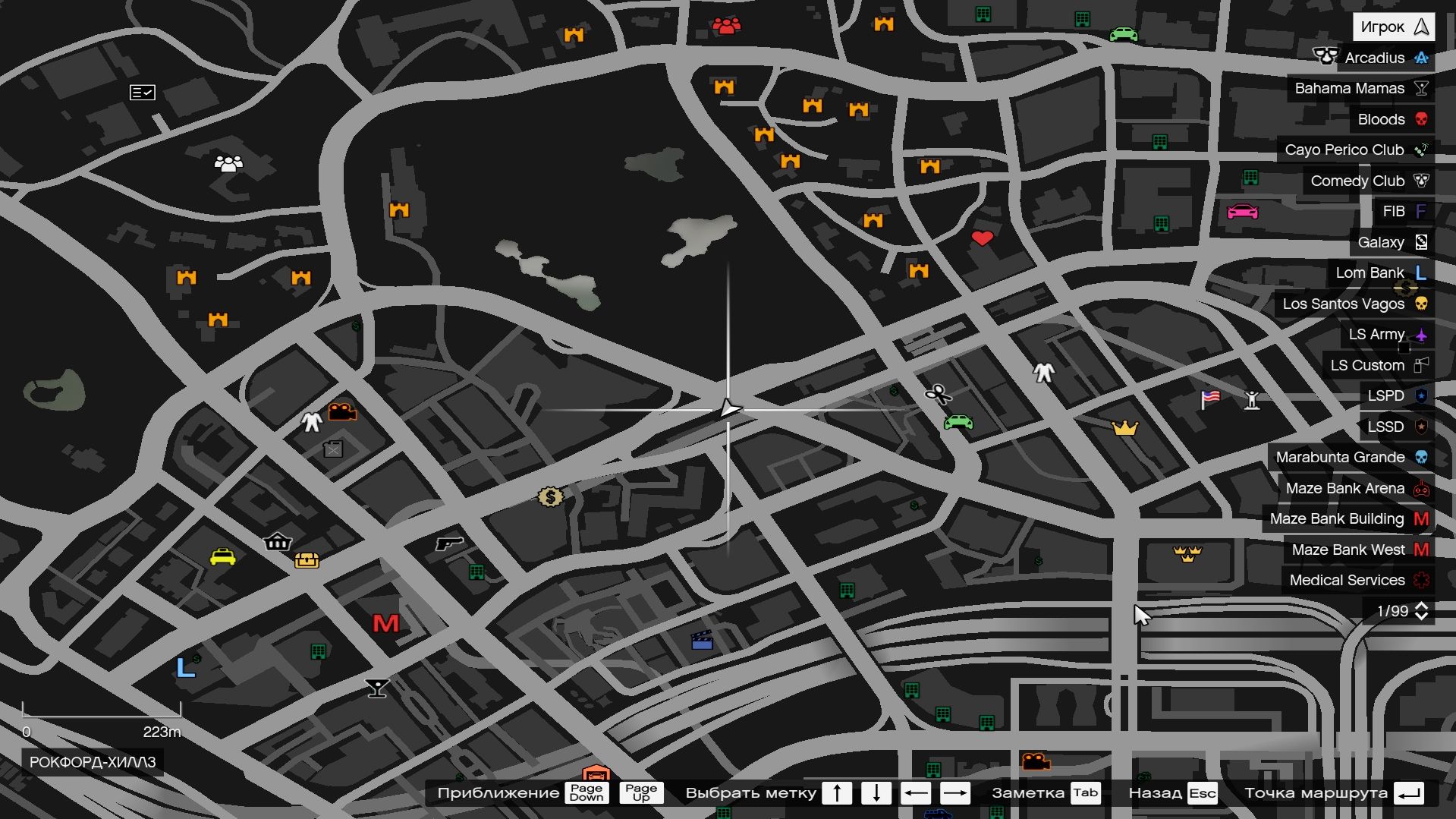Image resolution: width=1456 pixels, height=819 pixels.
Task: Select LS Army in the legend
Action: 1388,334
